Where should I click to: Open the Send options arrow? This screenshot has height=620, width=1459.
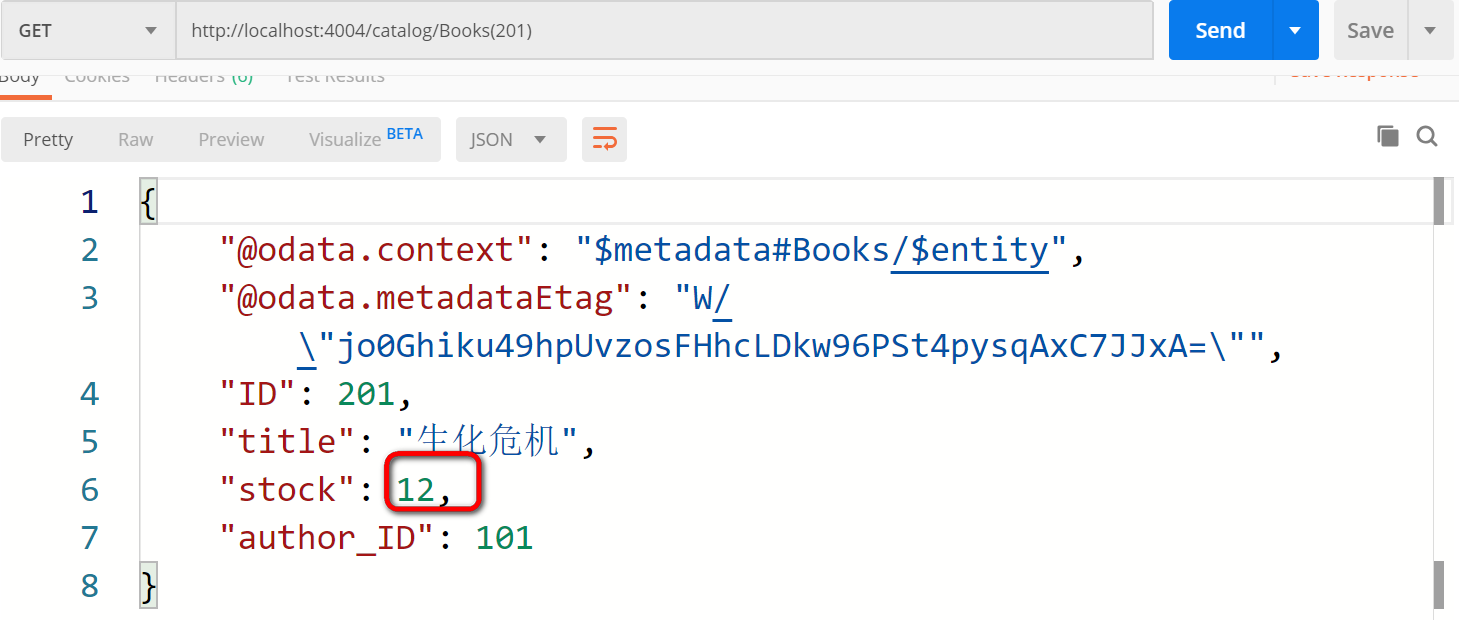(x=1296, y=30)
